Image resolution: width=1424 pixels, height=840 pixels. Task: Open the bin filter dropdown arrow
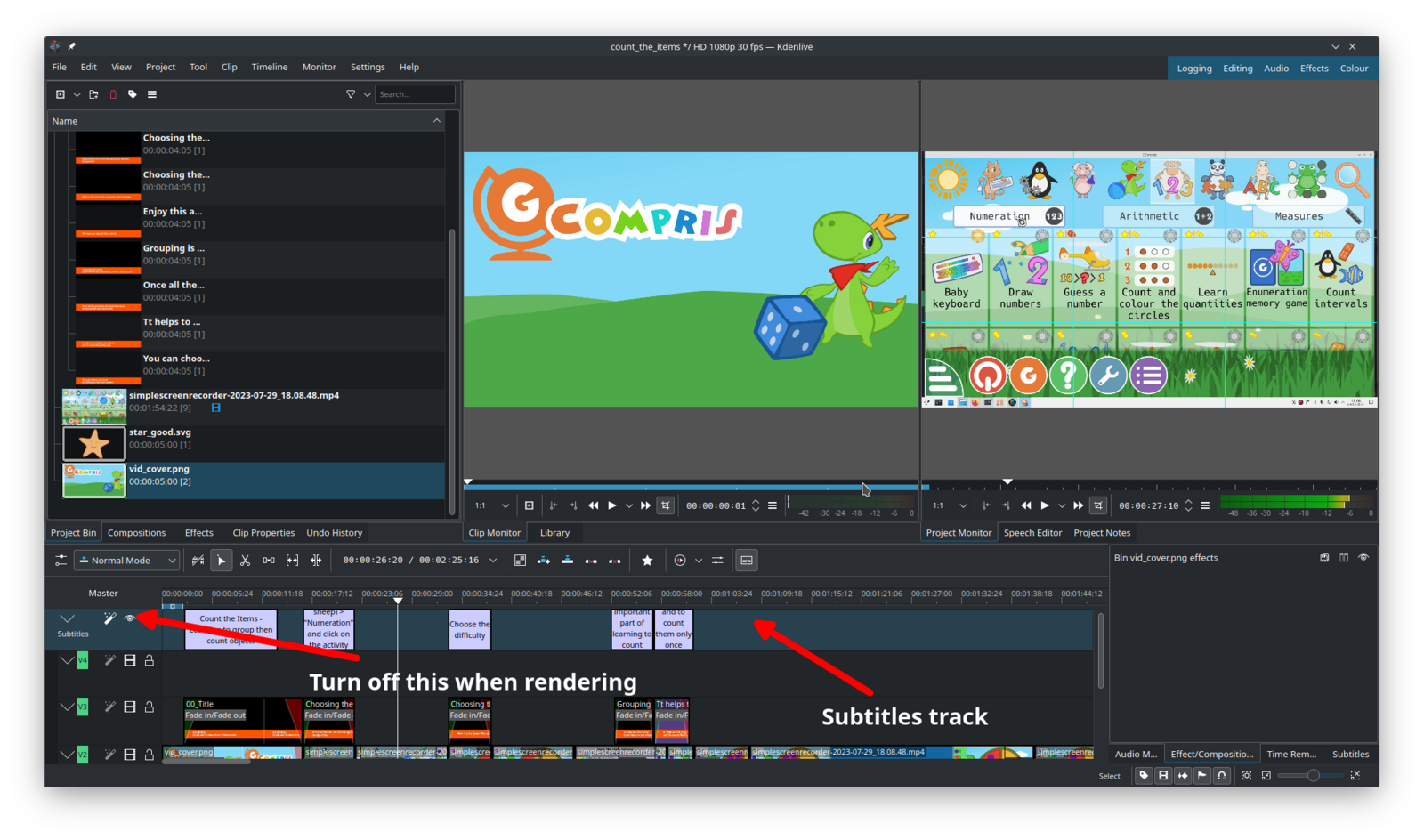coord(367,94)
